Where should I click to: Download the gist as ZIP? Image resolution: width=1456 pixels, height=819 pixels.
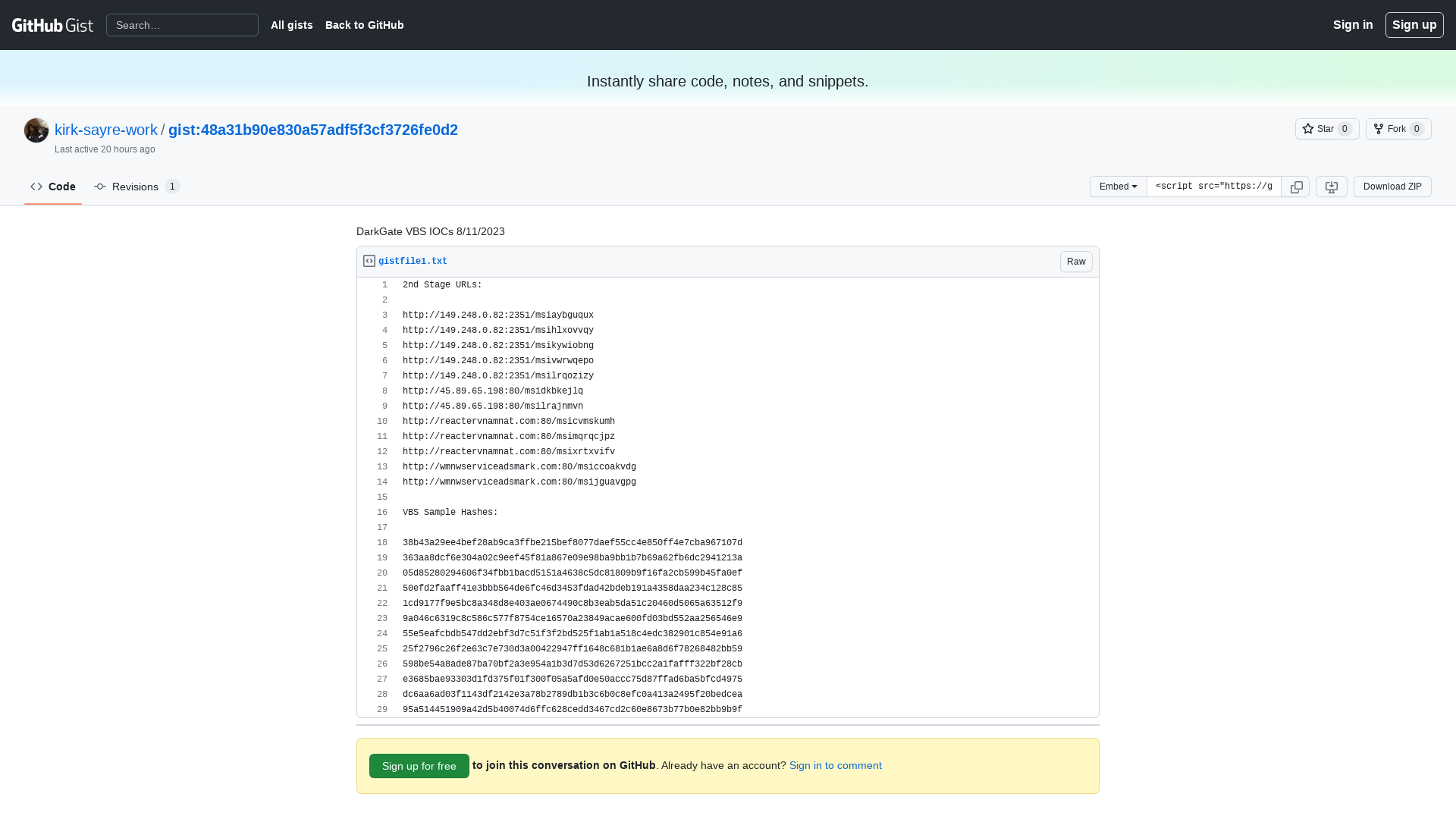click(x=1392, y=187)
